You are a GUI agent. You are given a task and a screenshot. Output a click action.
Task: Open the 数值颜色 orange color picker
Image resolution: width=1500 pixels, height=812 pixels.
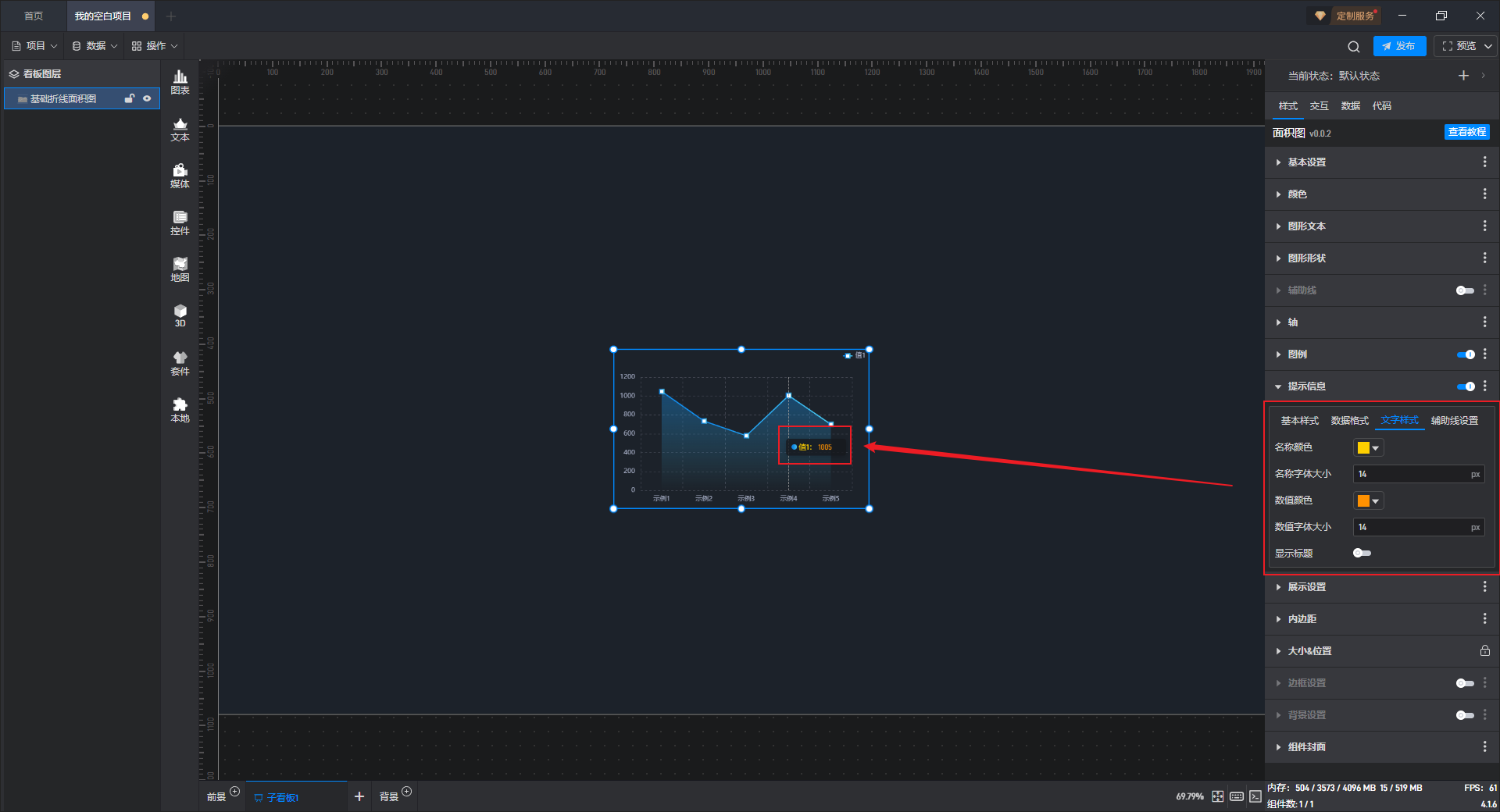tap(1368, 500)
